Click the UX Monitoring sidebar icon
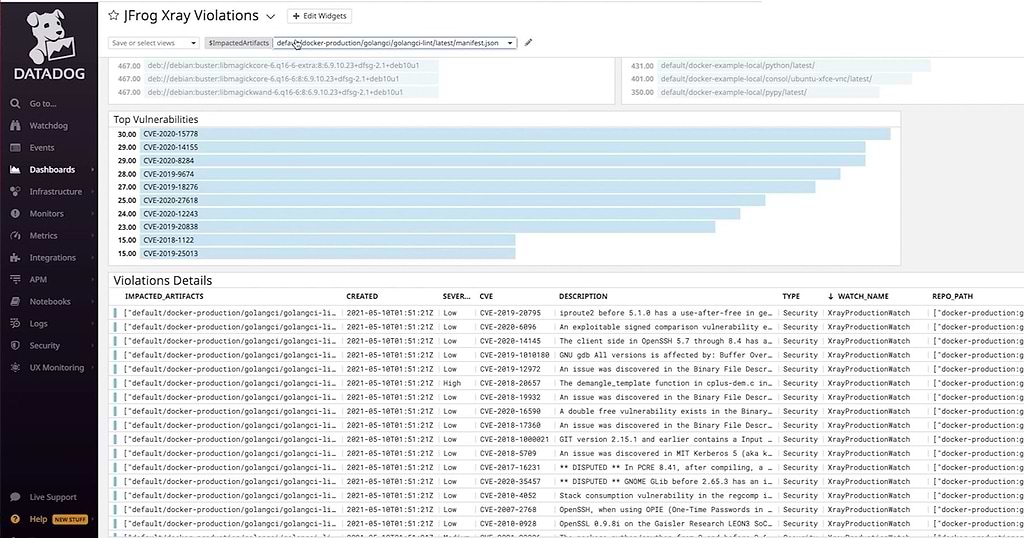This screenshot has height=538, width=1024. pos(15,368)
